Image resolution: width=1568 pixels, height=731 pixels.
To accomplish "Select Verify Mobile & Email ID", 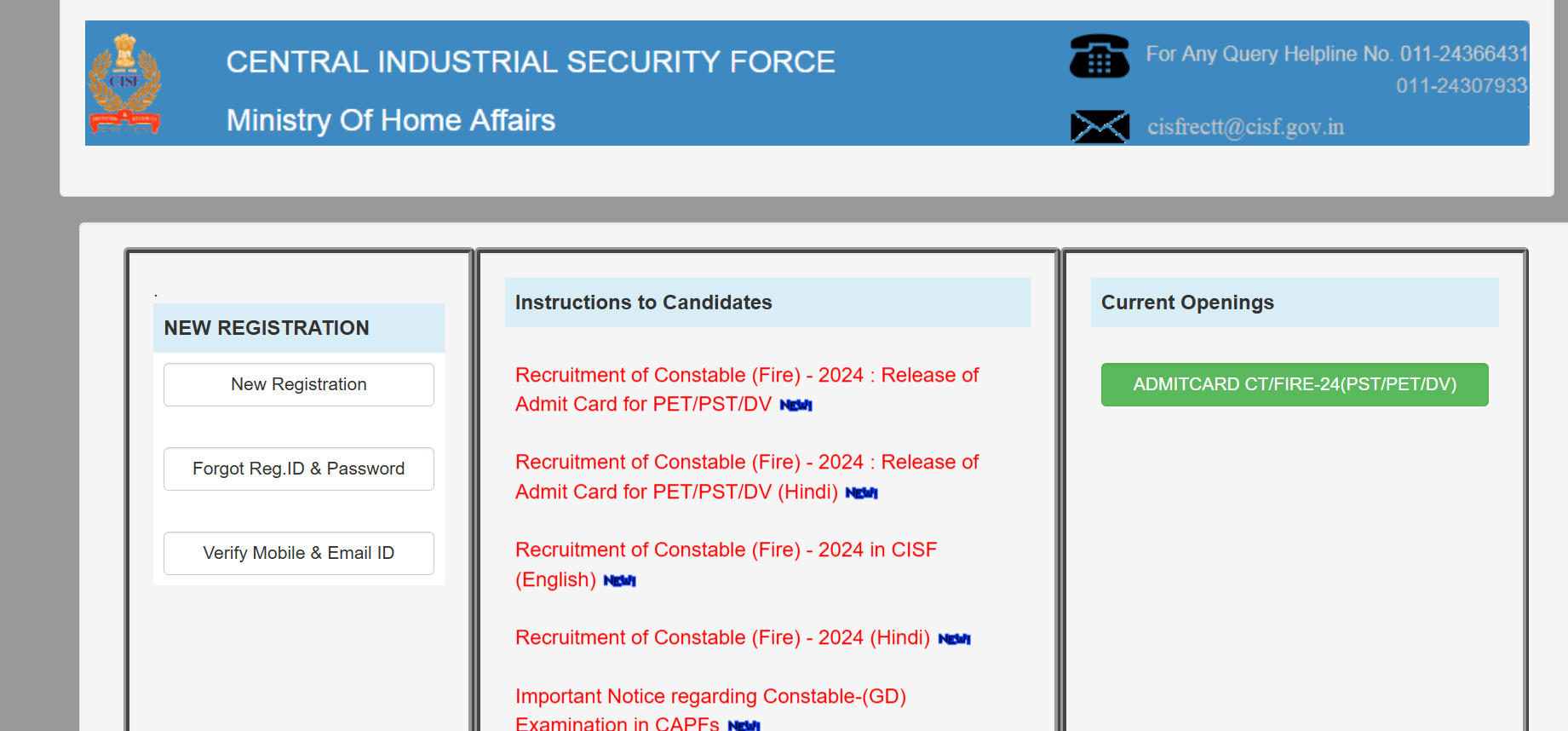I will click(x=299, y=553).
